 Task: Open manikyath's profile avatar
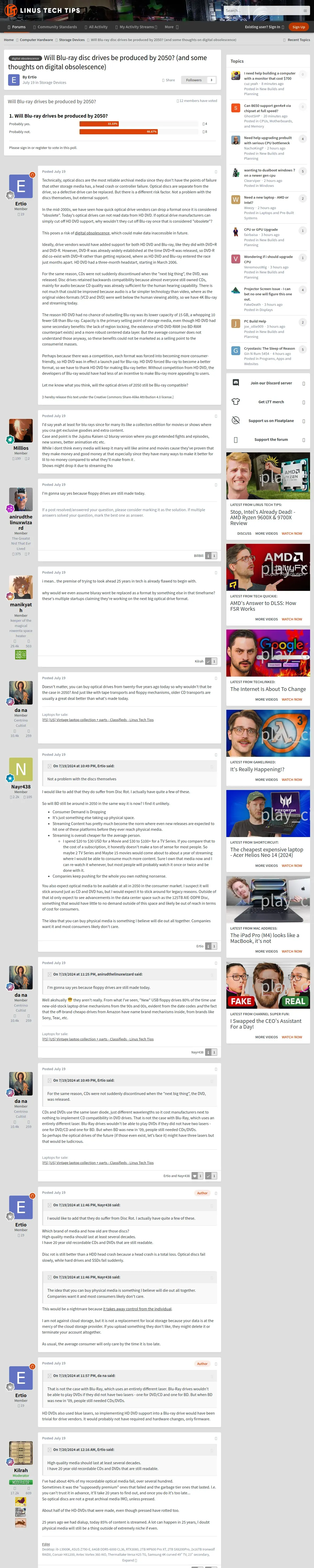(x=21, y=587)
